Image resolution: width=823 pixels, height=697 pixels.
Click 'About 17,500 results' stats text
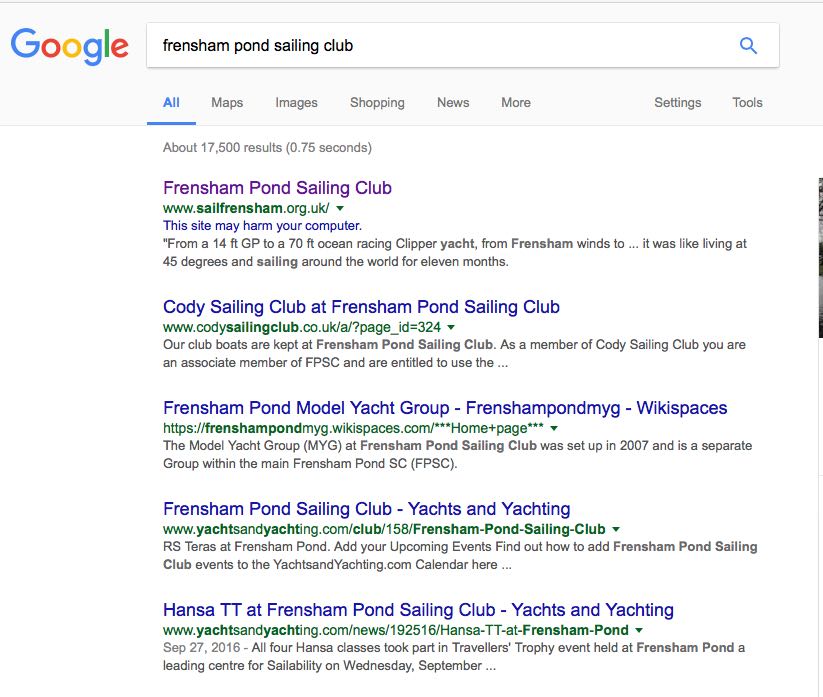pos(267,147)
